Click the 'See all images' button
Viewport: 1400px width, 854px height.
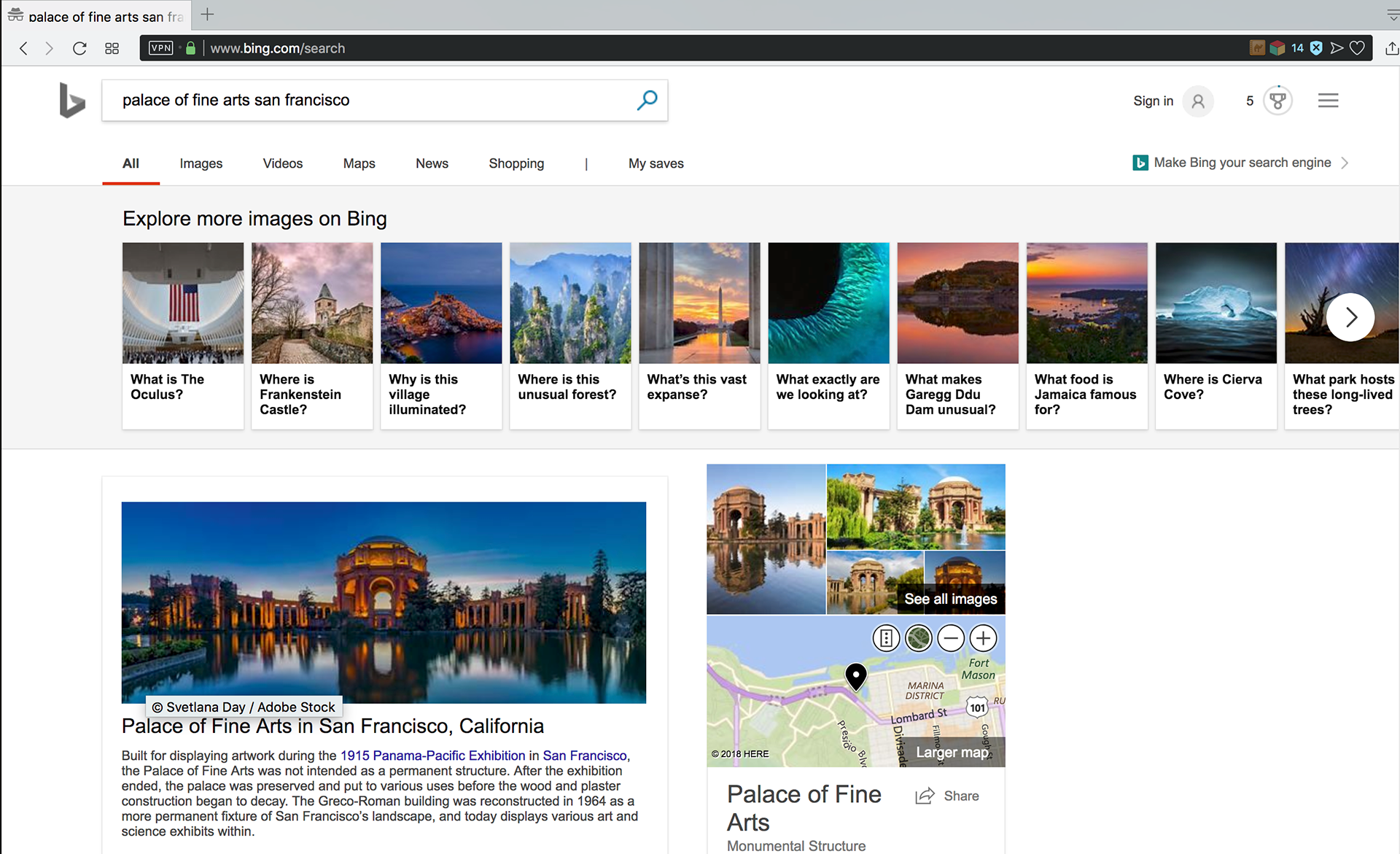click(950, 599)
